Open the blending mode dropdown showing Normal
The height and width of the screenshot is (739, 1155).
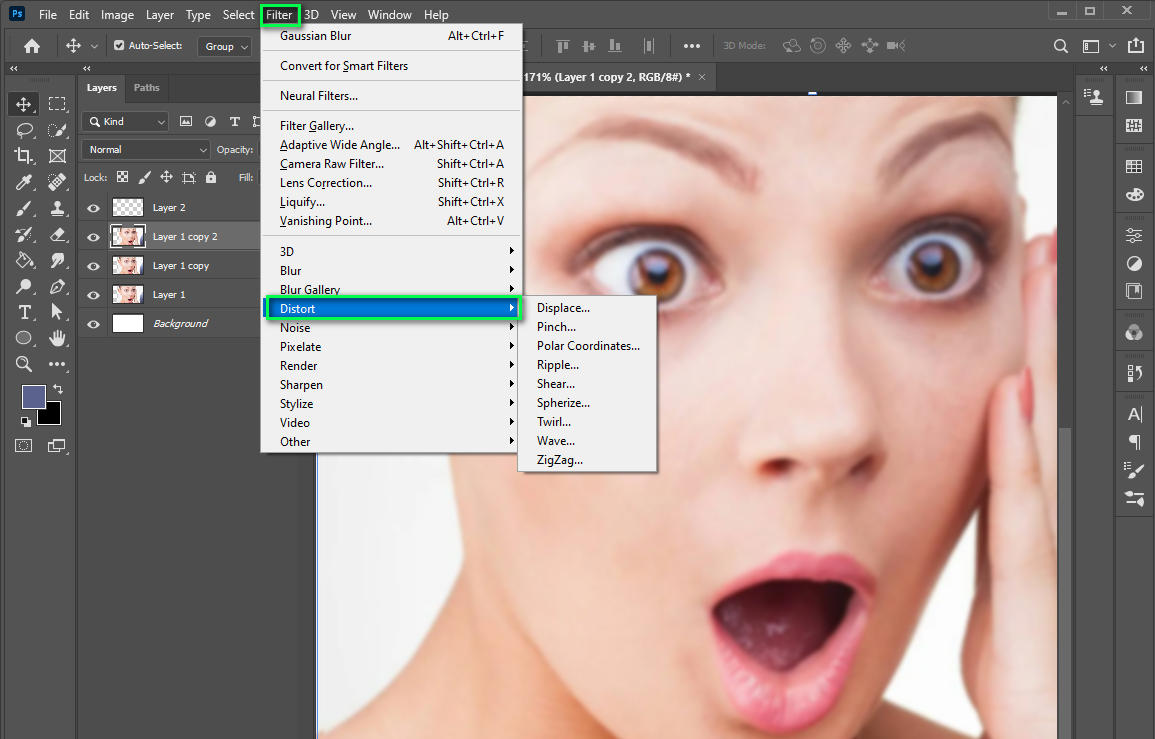pos(145,149)
